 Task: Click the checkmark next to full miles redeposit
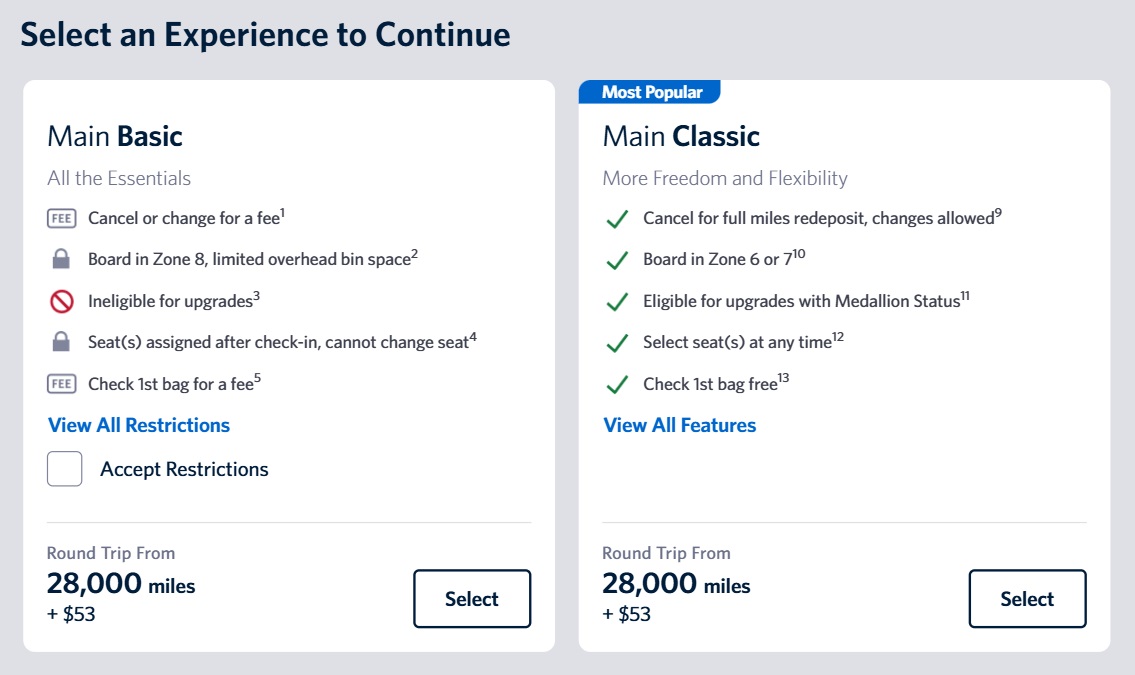tap(617, 218)
